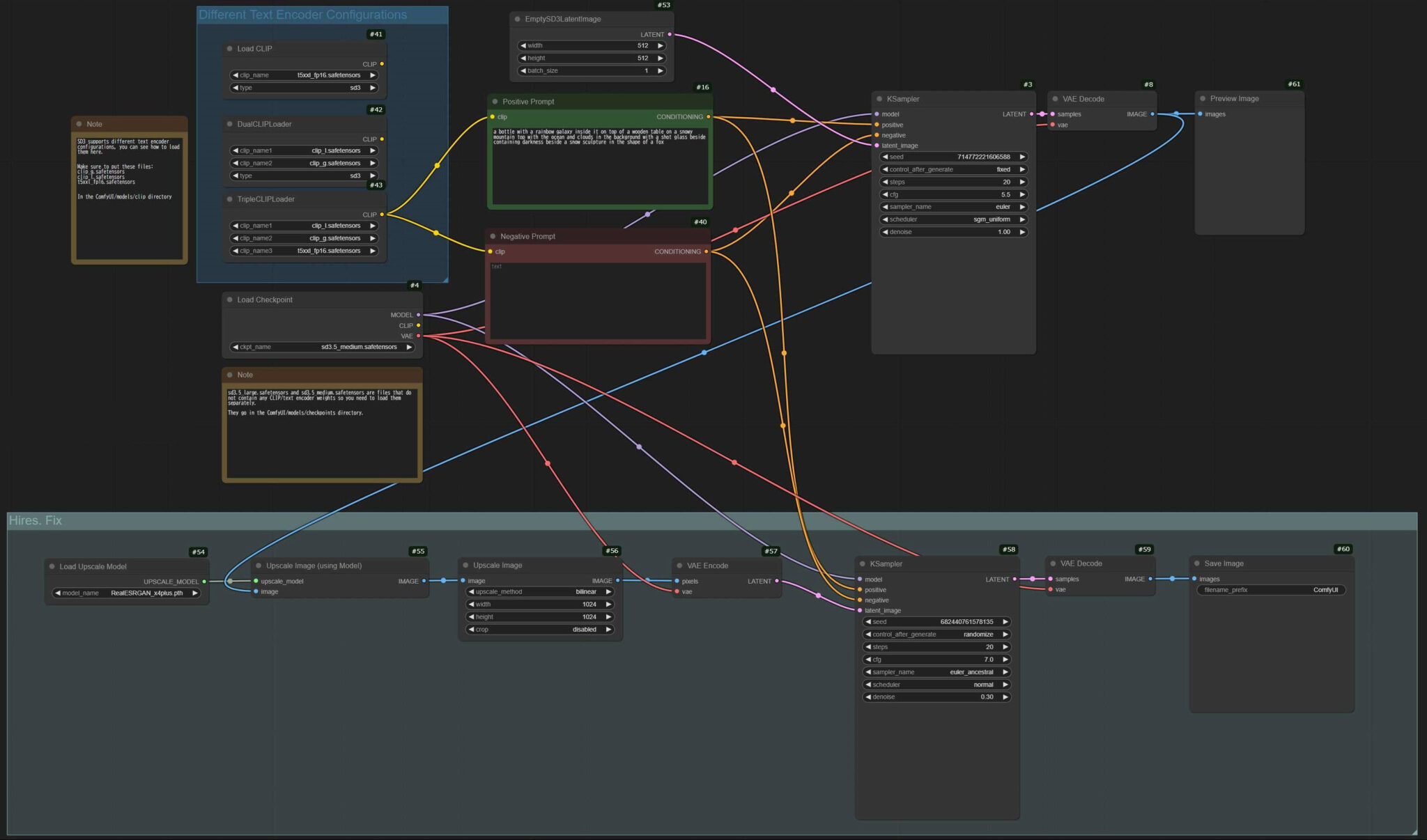The height and width of the screenshot is (840, 1427).
Task: Click the collapse dot on Positive Prompt node
Action: pos(495,101)
